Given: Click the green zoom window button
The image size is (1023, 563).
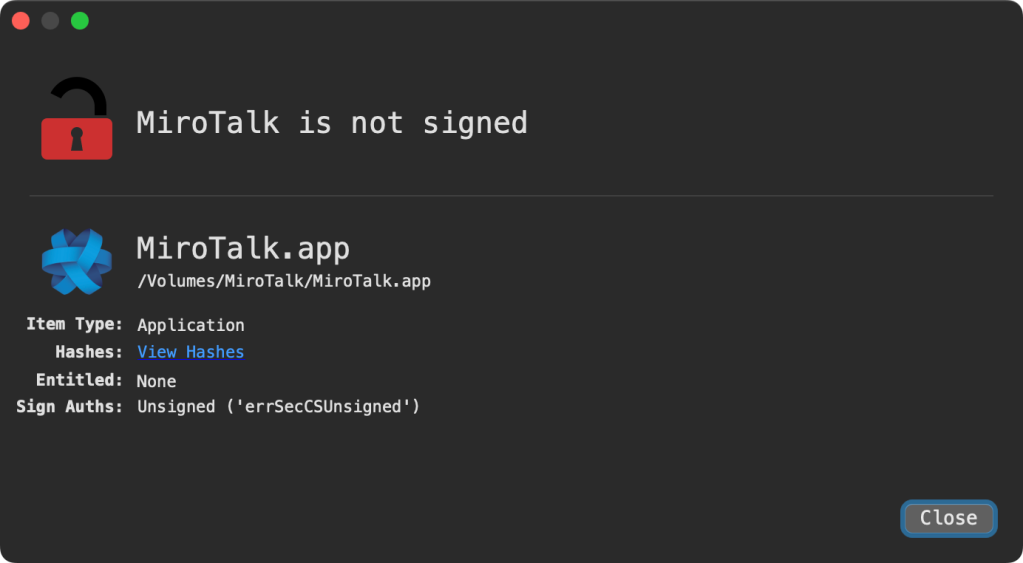Looking at the screenshot, I should coord(80,21).
